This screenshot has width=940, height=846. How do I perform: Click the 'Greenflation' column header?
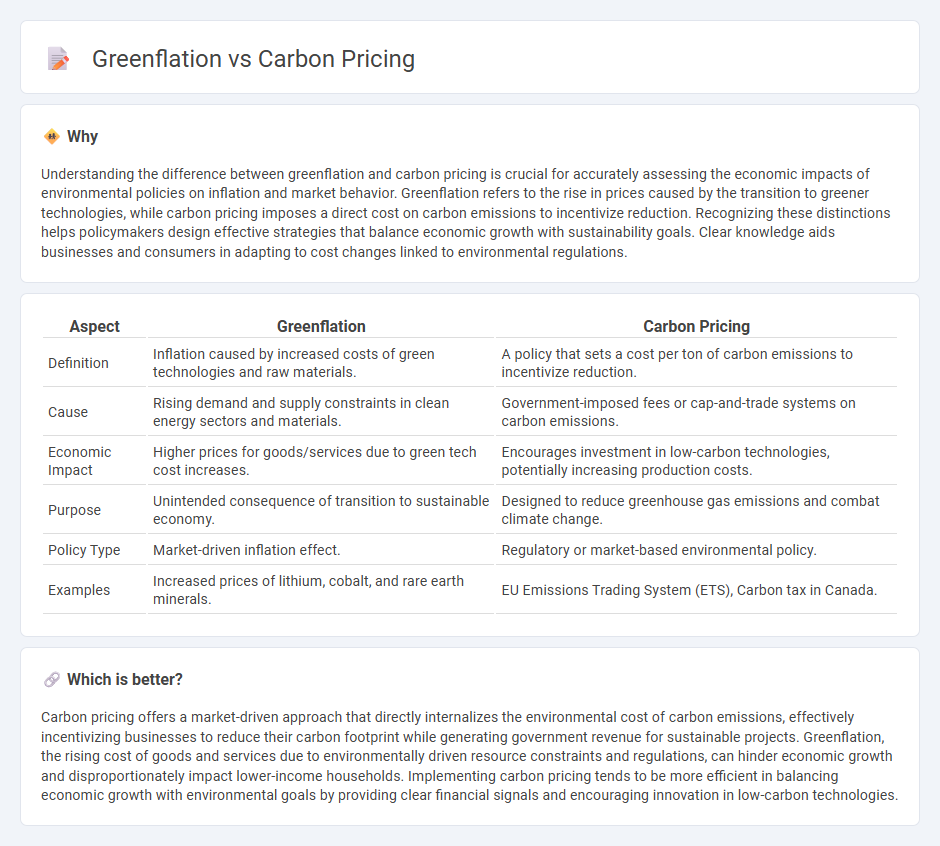pos(321,326)
